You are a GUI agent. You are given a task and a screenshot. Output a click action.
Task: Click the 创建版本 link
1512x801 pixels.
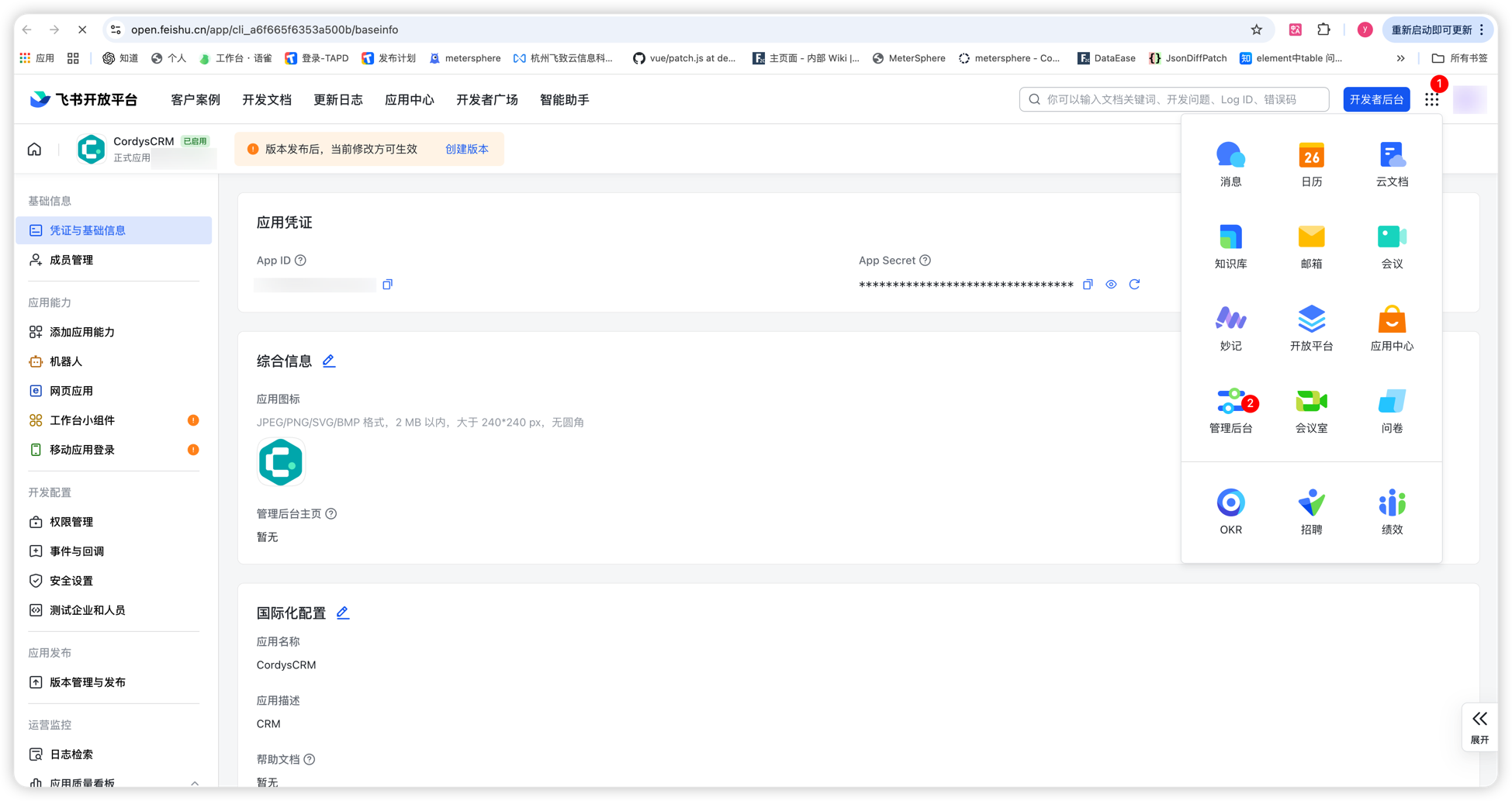pos(466,149)
